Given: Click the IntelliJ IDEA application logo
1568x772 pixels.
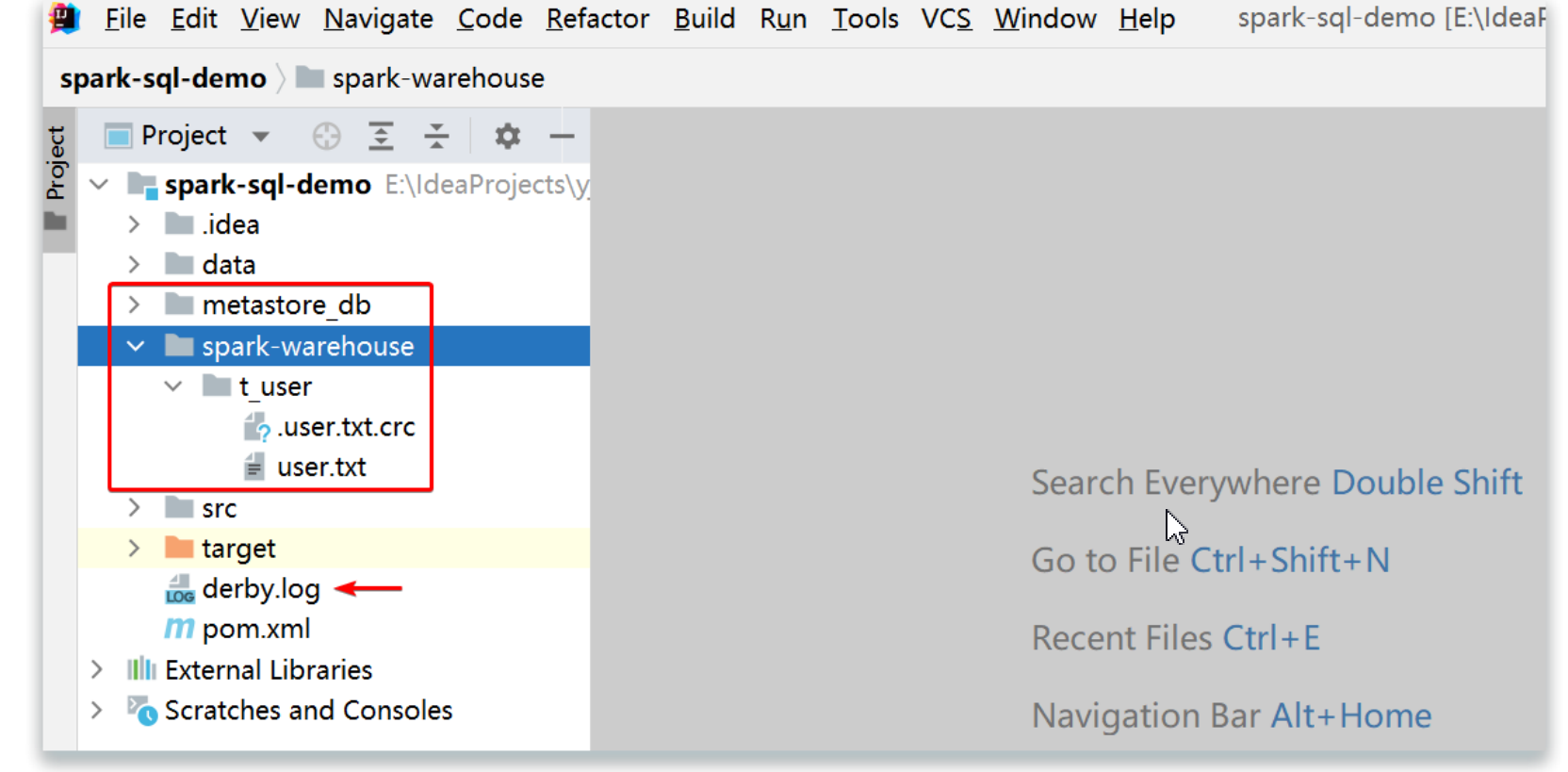Looking at the screenshot, I should point(64,17).
